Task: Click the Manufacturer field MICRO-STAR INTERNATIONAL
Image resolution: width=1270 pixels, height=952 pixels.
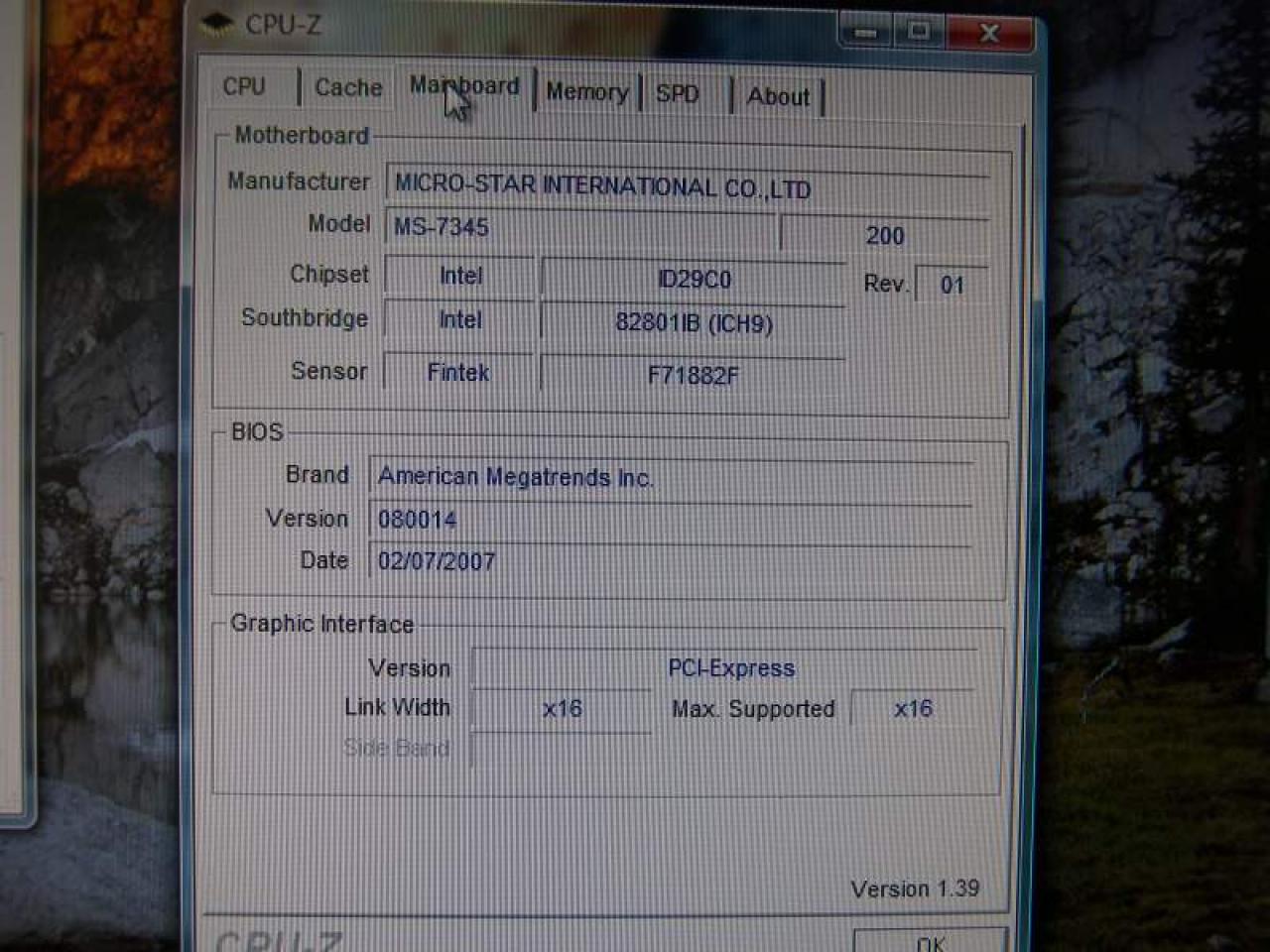Action: point(688,186)
